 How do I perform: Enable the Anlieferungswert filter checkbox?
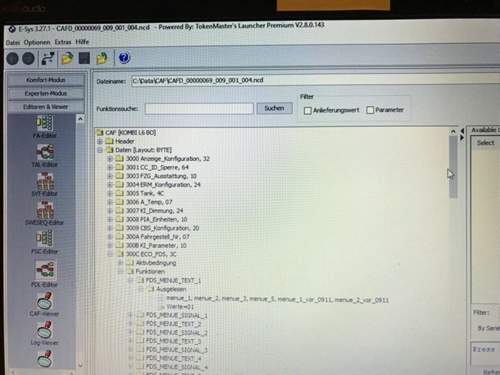(x=308, y=110)
